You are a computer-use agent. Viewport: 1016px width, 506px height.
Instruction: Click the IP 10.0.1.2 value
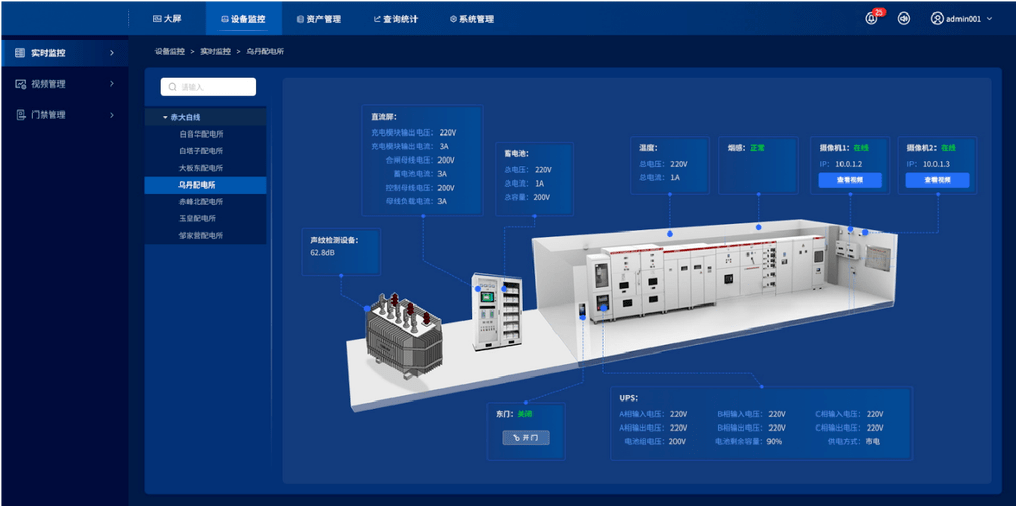[x=848, y=165]
